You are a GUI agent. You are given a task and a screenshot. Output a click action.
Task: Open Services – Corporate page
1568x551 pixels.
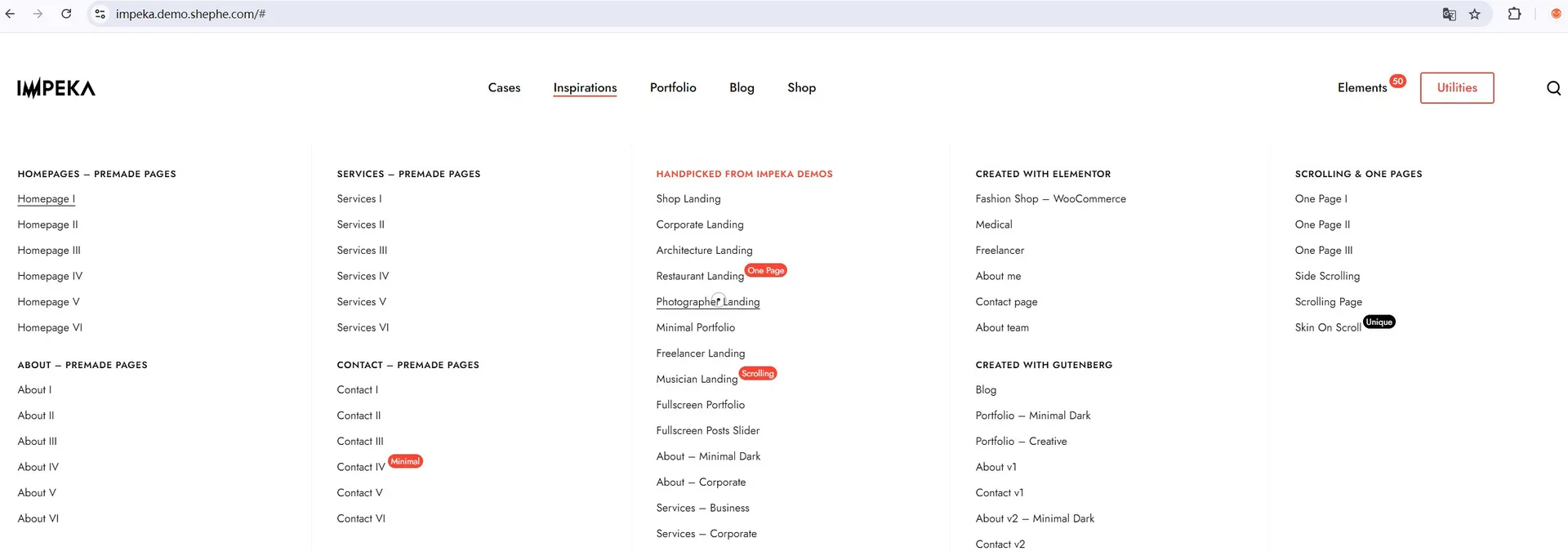click(706, 534)
